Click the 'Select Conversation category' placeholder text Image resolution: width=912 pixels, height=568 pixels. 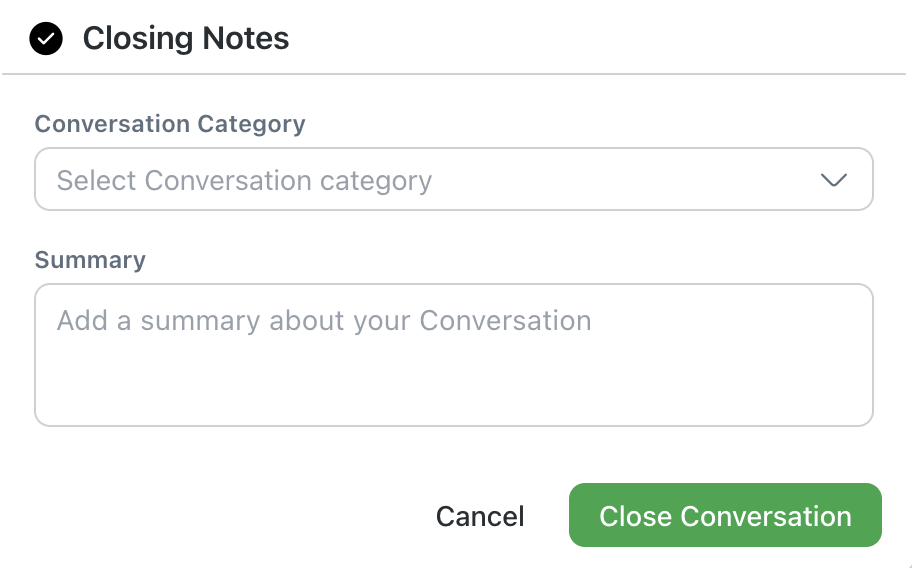(244, 181)
